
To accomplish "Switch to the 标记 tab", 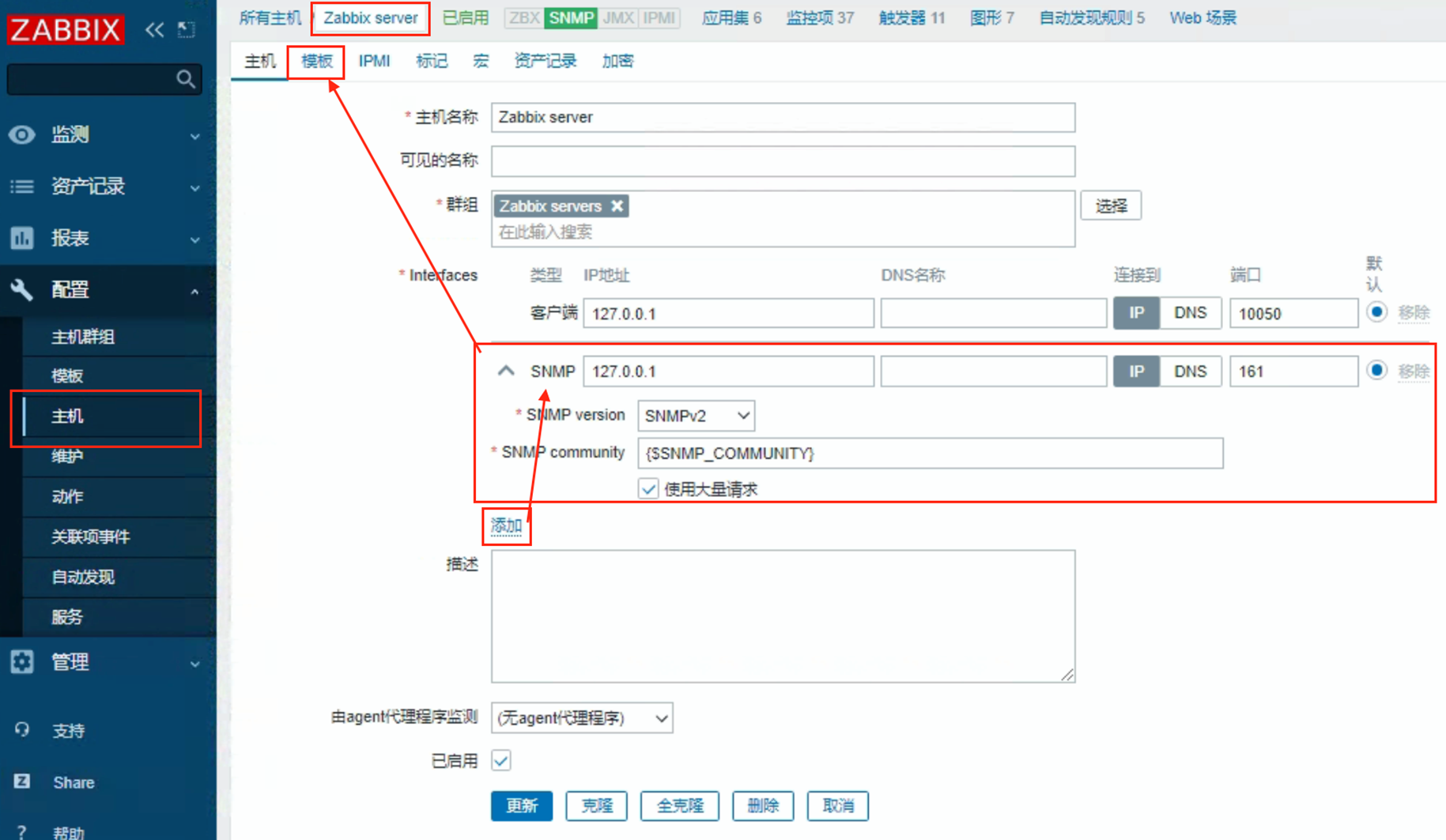I will click(x=432, y=62).
